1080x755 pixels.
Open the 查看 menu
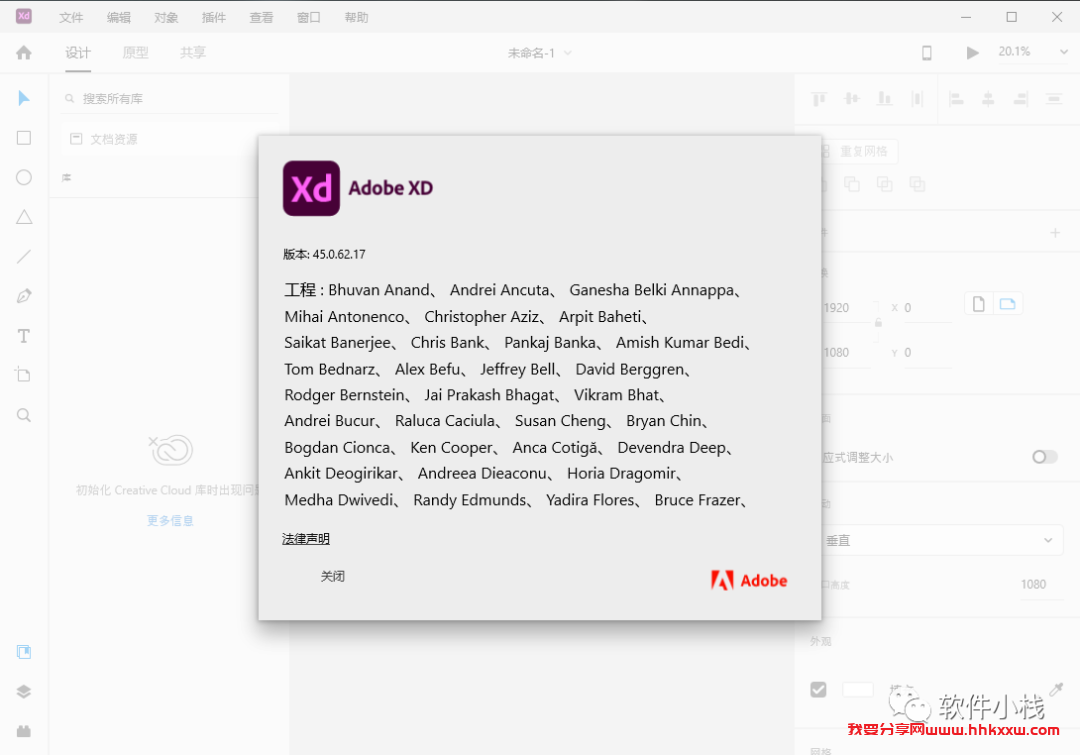click(x=261, y=17)
